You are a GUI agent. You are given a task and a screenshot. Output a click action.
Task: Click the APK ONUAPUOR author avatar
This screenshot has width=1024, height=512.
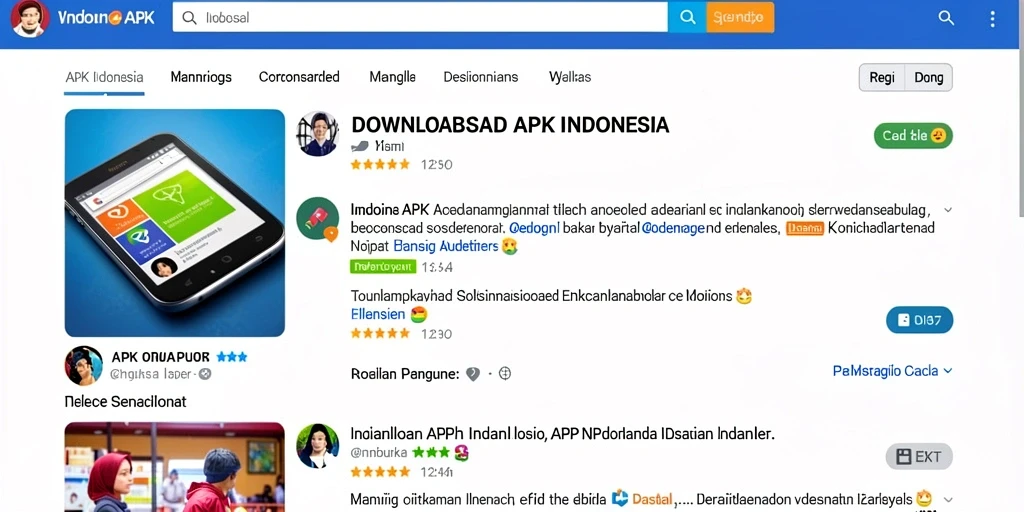84,366
